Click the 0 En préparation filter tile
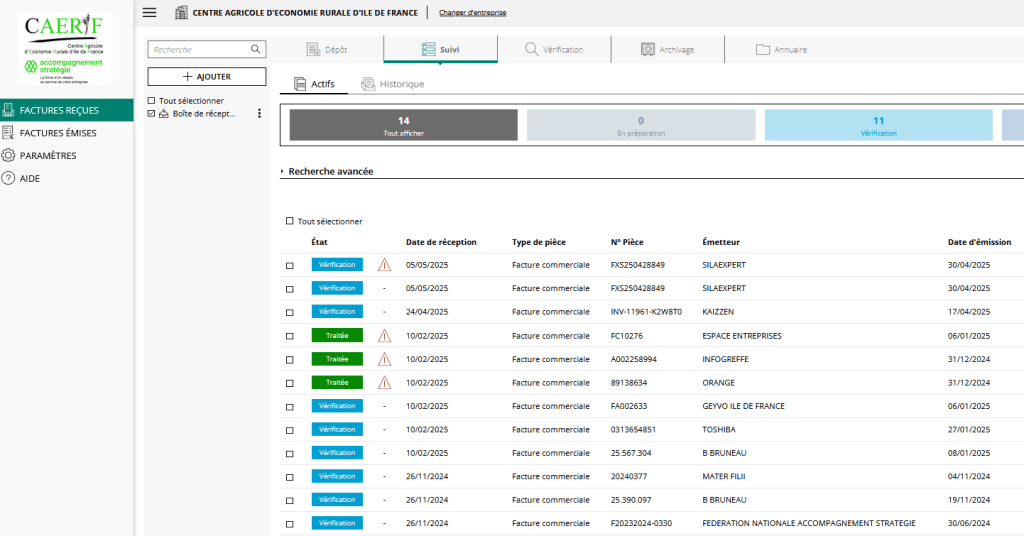This screenshot has height=536, width=1024. tap(641, 125)
